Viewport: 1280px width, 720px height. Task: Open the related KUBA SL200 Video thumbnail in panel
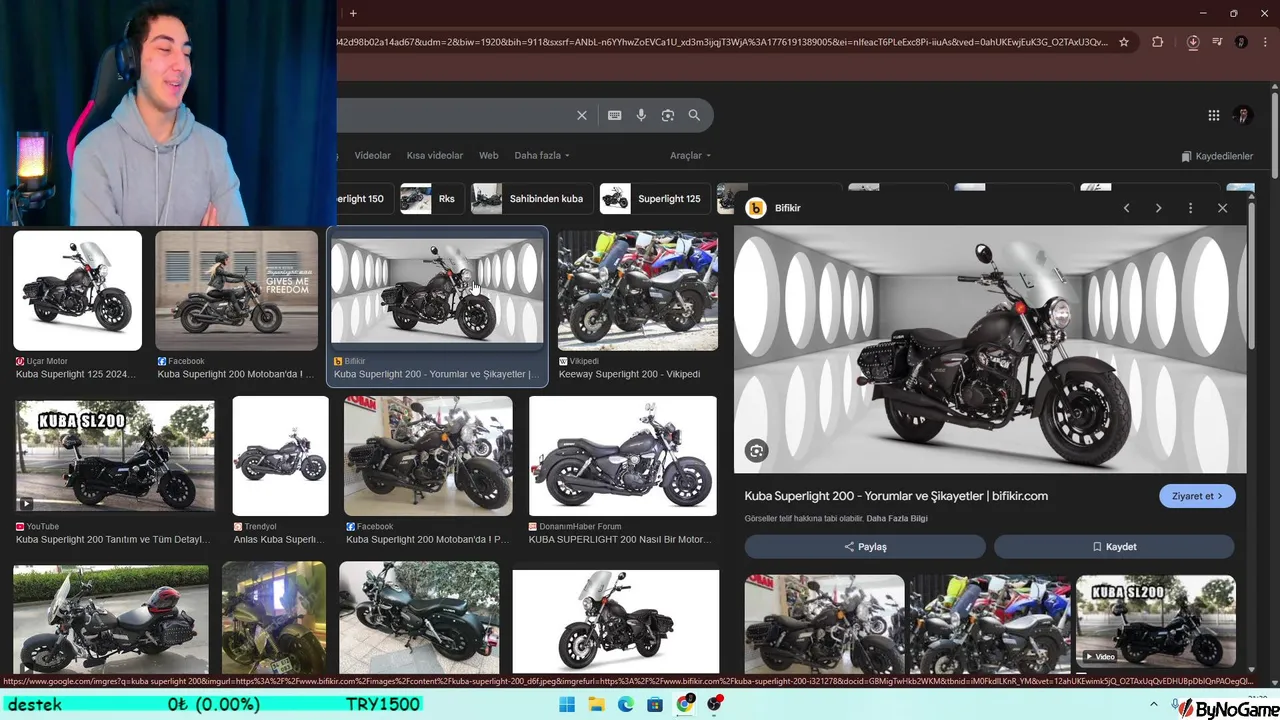point(1156,621)
